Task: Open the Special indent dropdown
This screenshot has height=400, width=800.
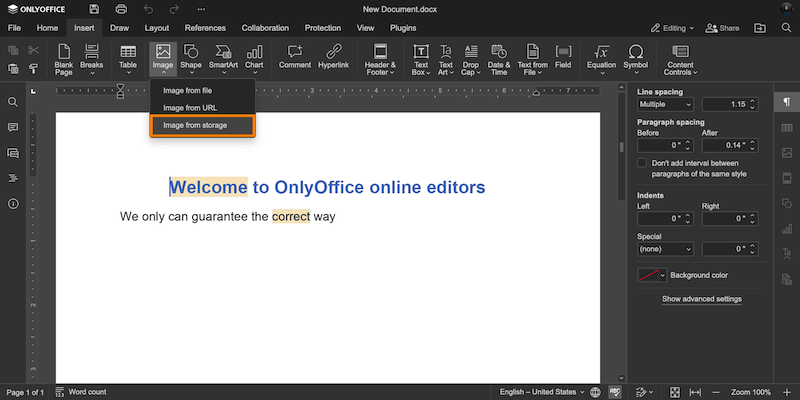Action: pyautogui.click(x=665, y=248)
